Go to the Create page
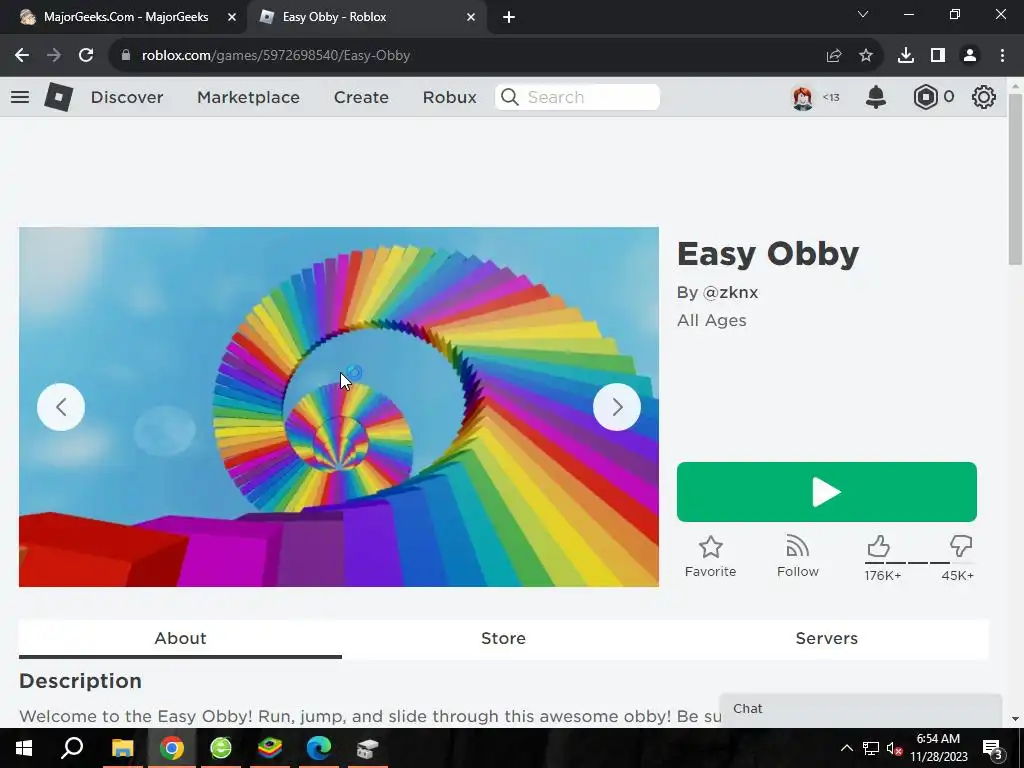Image resolution: width=1024 pixels, height=768 pixels. pos(361,97)
